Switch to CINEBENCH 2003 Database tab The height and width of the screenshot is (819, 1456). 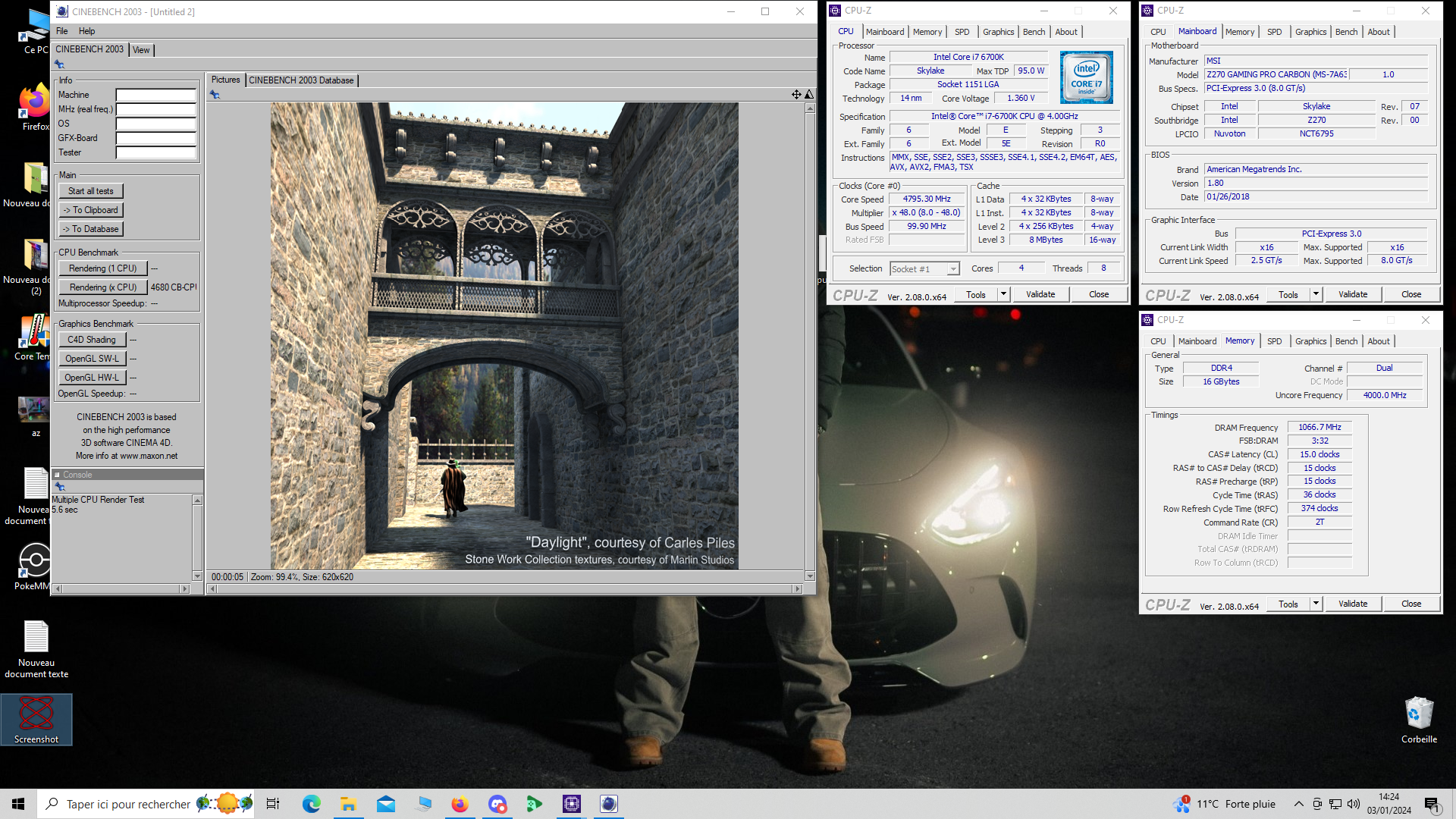301,80
